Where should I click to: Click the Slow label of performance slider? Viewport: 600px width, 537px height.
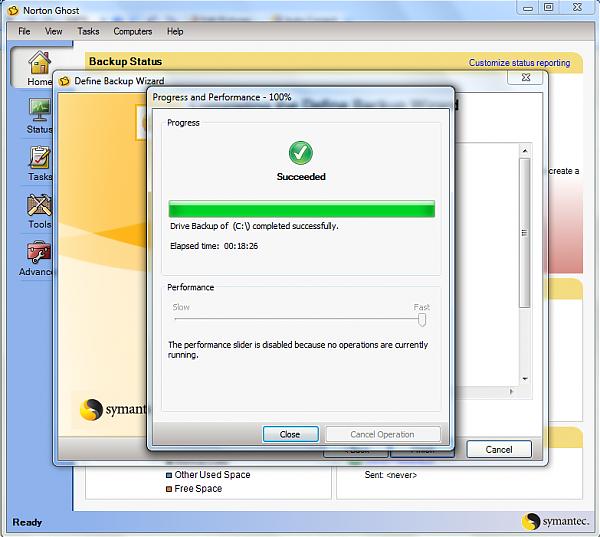[181, 307]
